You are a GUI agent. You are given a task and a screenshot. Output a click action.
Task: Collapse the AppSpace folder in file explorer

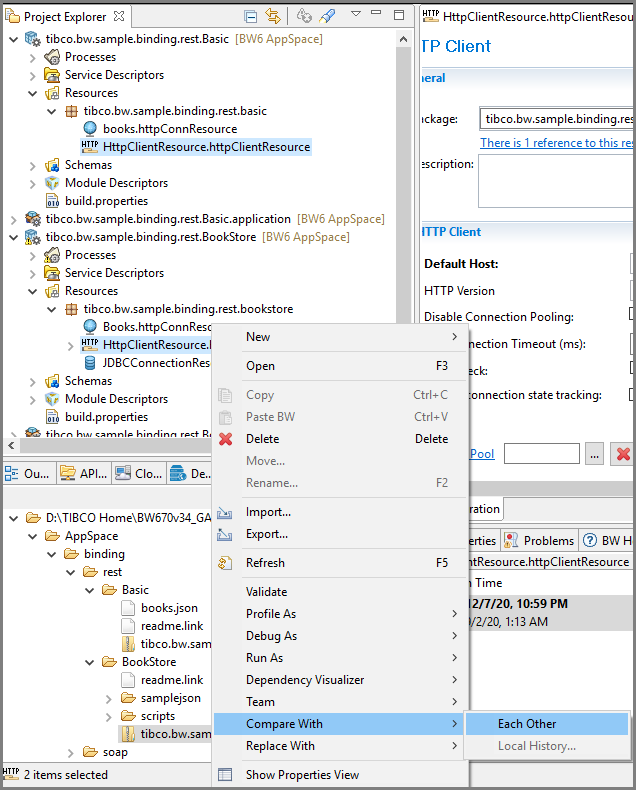pos(33,536)
